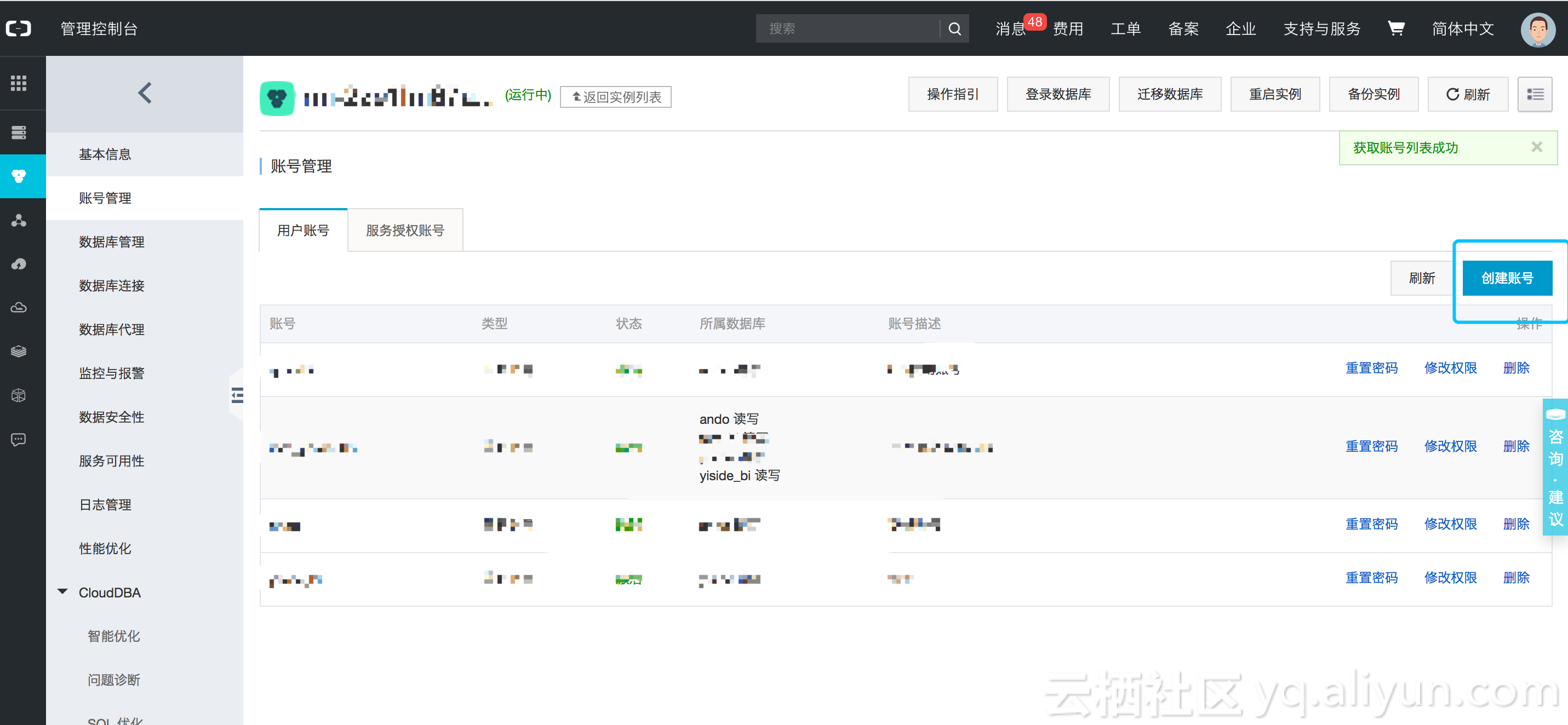The image size is (1568, 725).
Task: Click the cloud sidebar icon
Action: [19, 307]
